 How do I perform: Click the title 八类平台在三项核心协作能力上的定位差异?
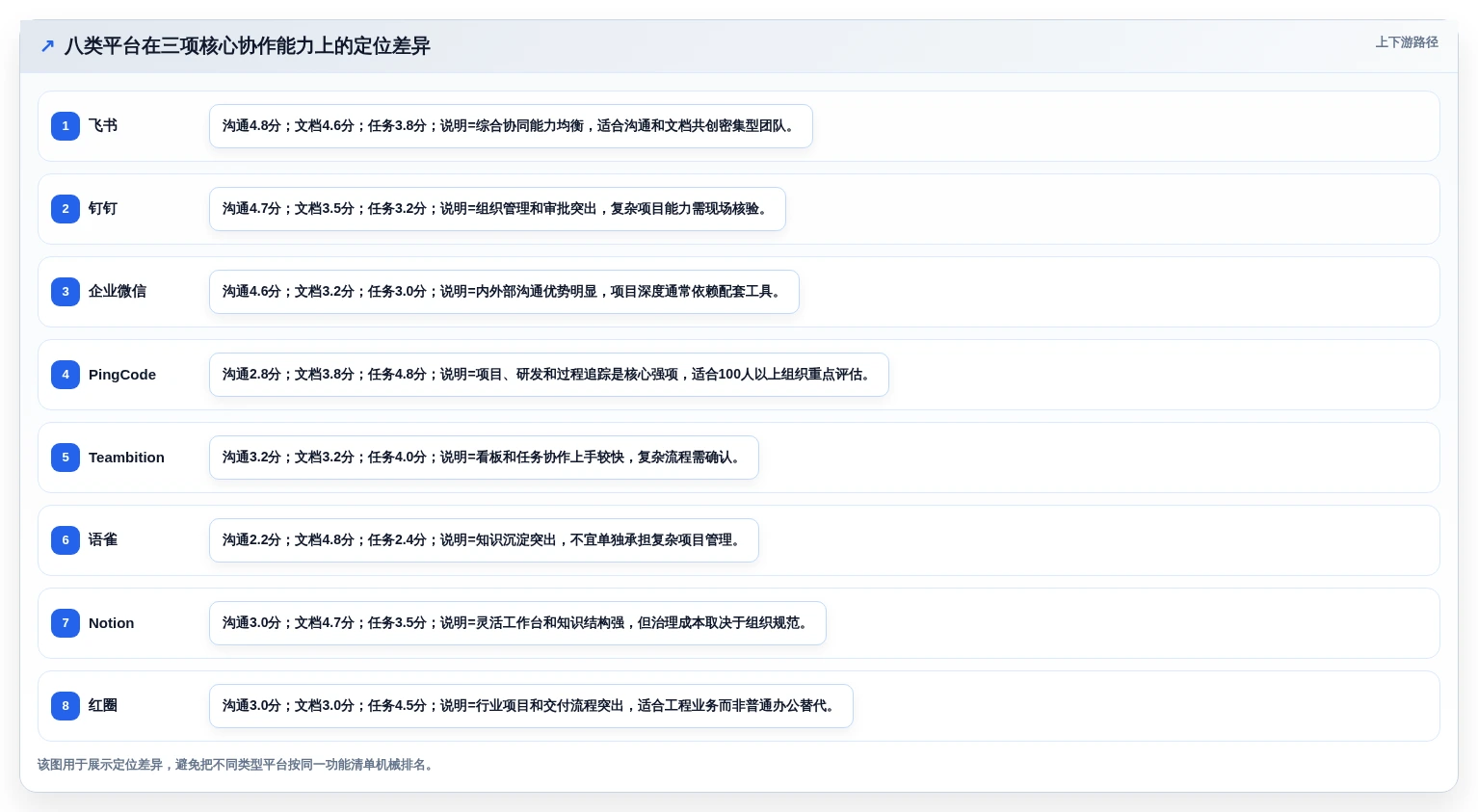click(x=247, y=46)
